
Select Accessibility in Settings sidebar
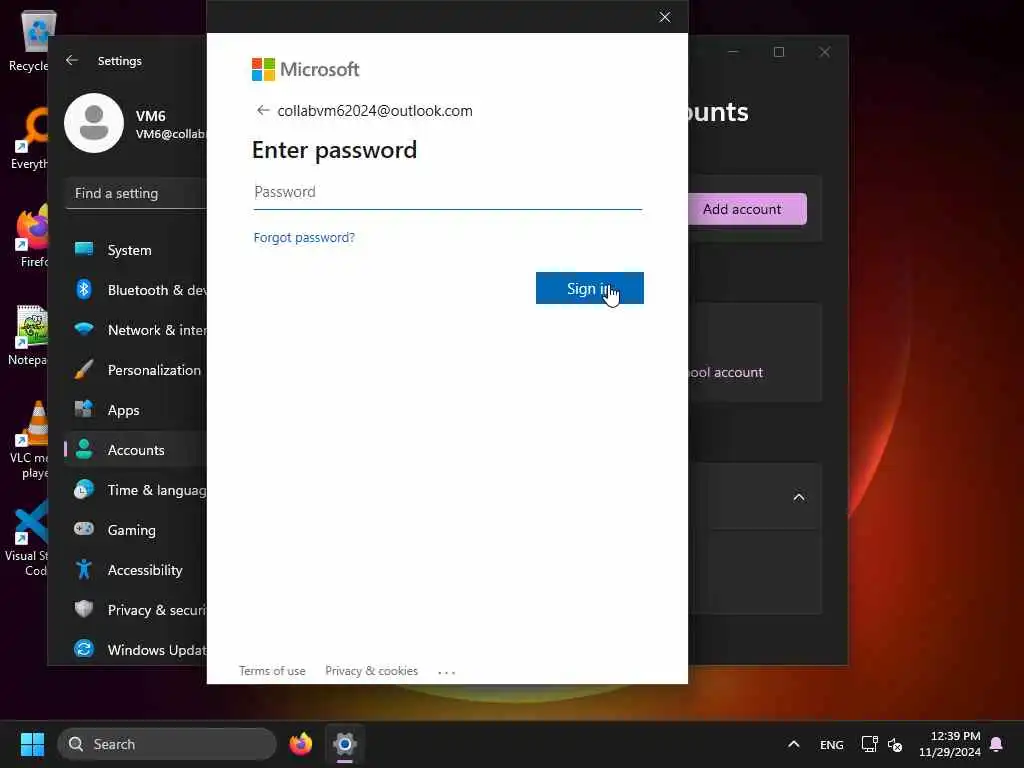coord(136,570)
